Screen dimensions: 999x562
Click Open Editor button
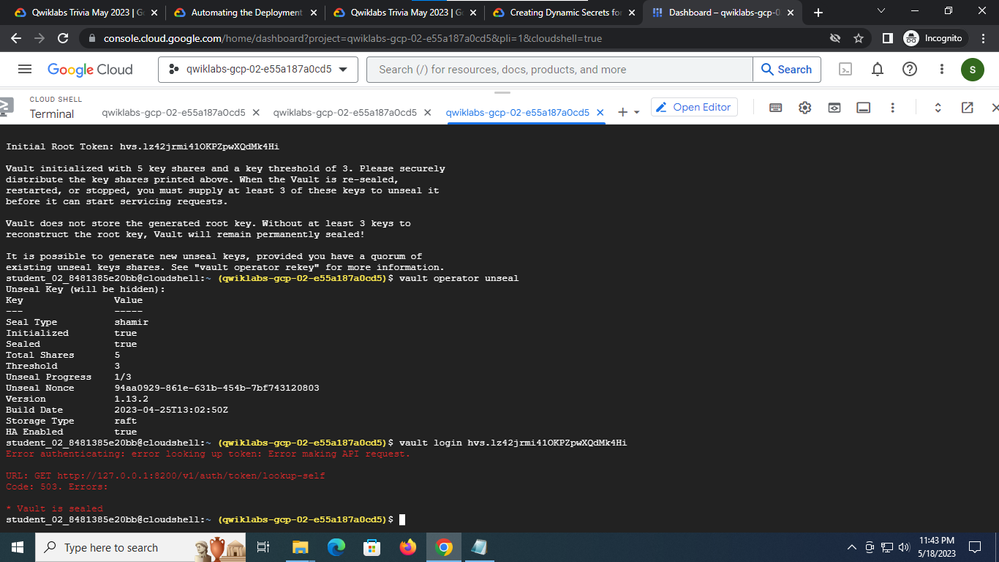coord(694,107)
